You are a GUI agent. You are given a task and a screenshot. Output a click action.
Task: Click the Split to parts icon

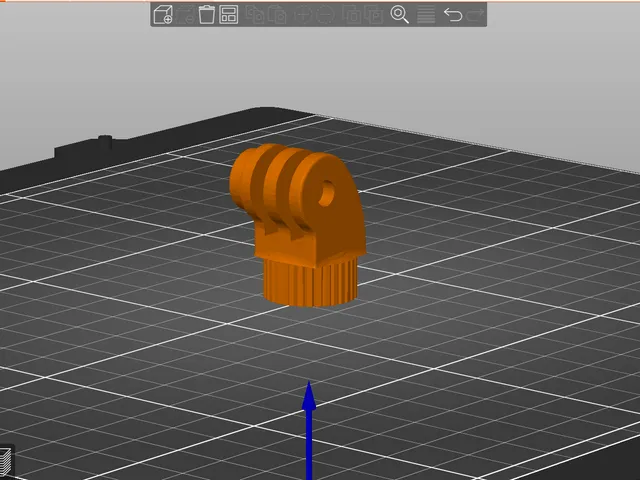tap(374, 15)
